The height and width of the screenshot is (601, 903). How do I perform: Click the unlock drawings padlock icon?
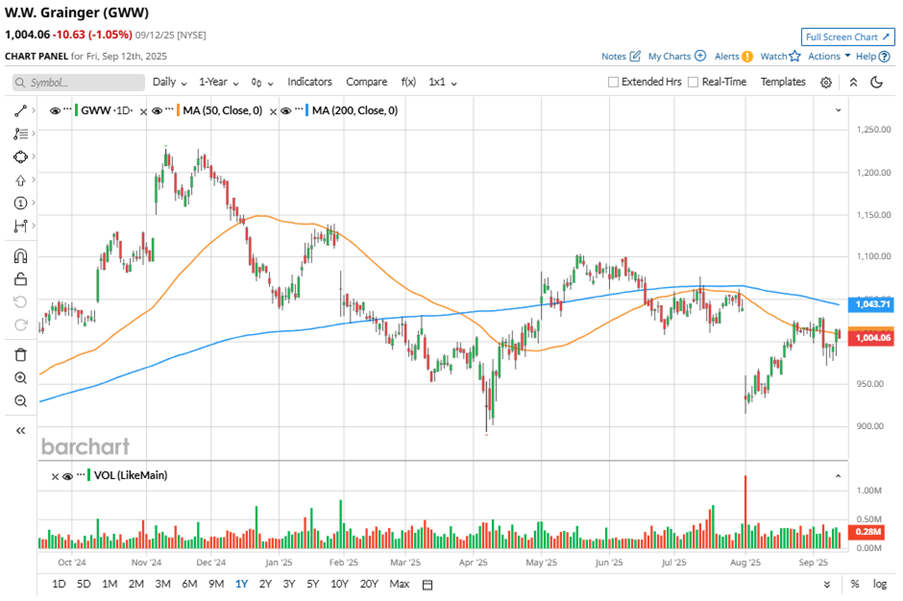tap(20, 279)
